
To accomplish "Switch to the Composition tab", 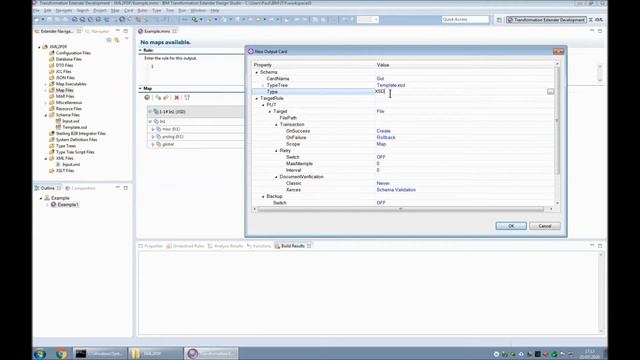I will [80, 188].
